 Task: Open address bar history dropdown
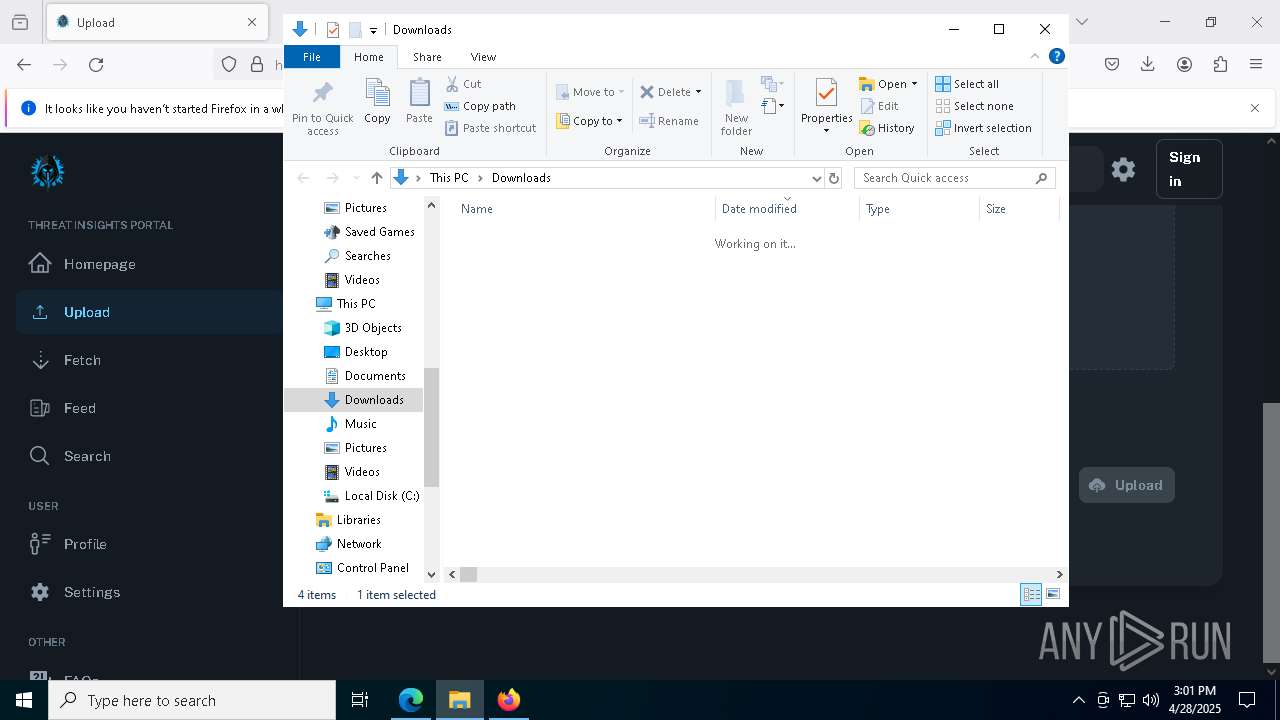click(817, 178)
